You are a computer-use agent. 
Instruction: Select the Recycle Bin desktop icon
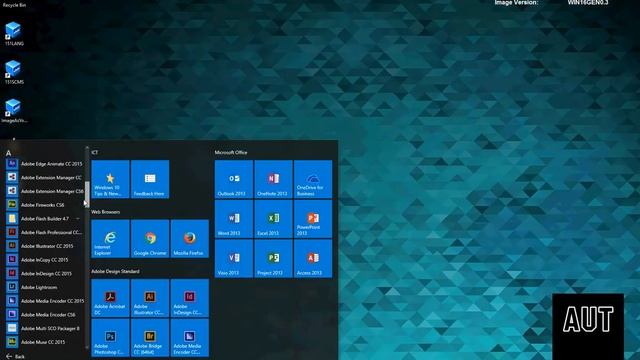[x=14, y=4]
